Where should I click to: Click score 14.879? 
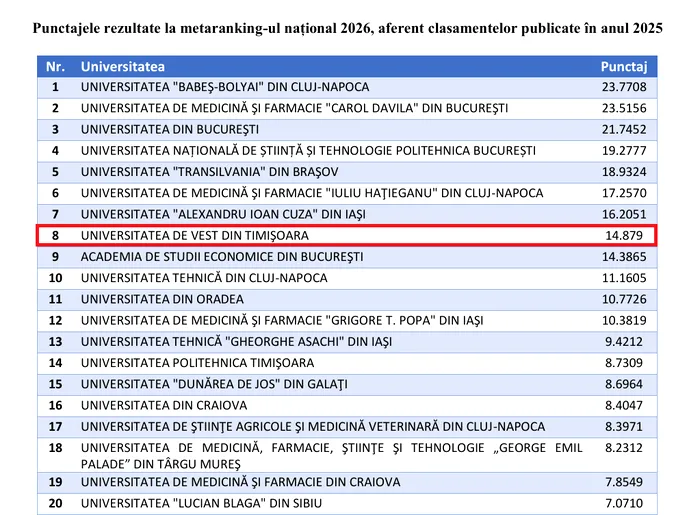click(624, 236)
